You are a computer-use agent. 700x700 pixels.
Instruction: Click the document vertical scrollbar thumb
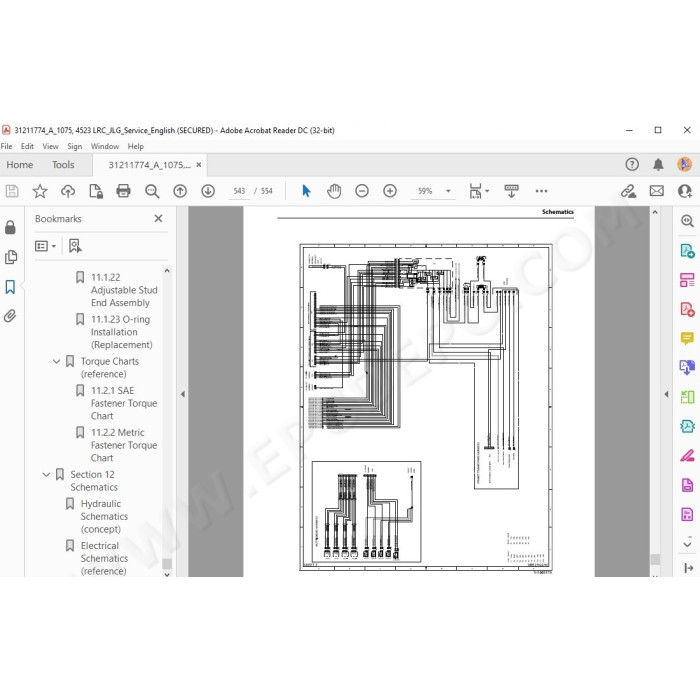coord(655,559)
